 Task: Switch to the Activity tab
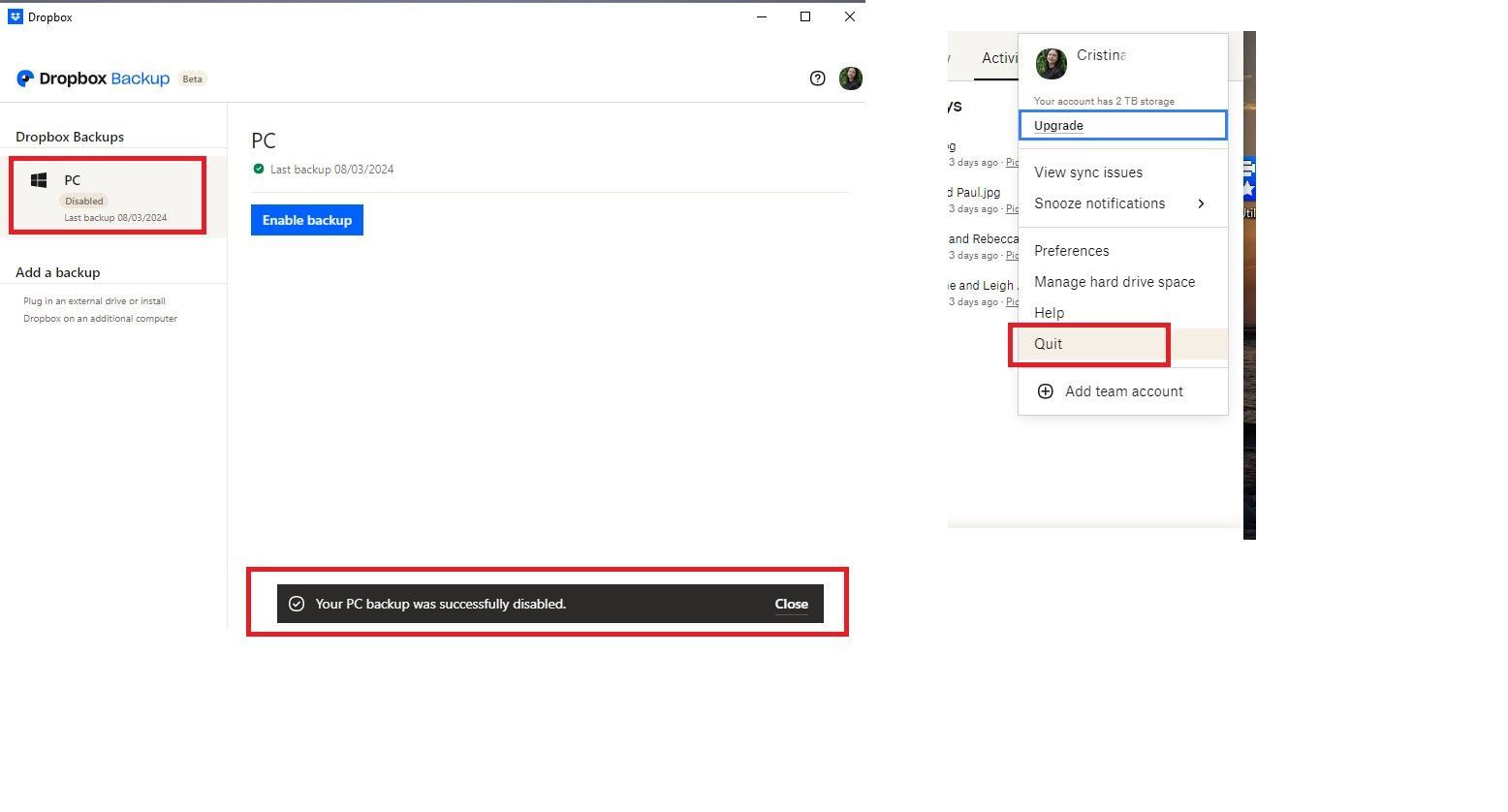[999, 58]
